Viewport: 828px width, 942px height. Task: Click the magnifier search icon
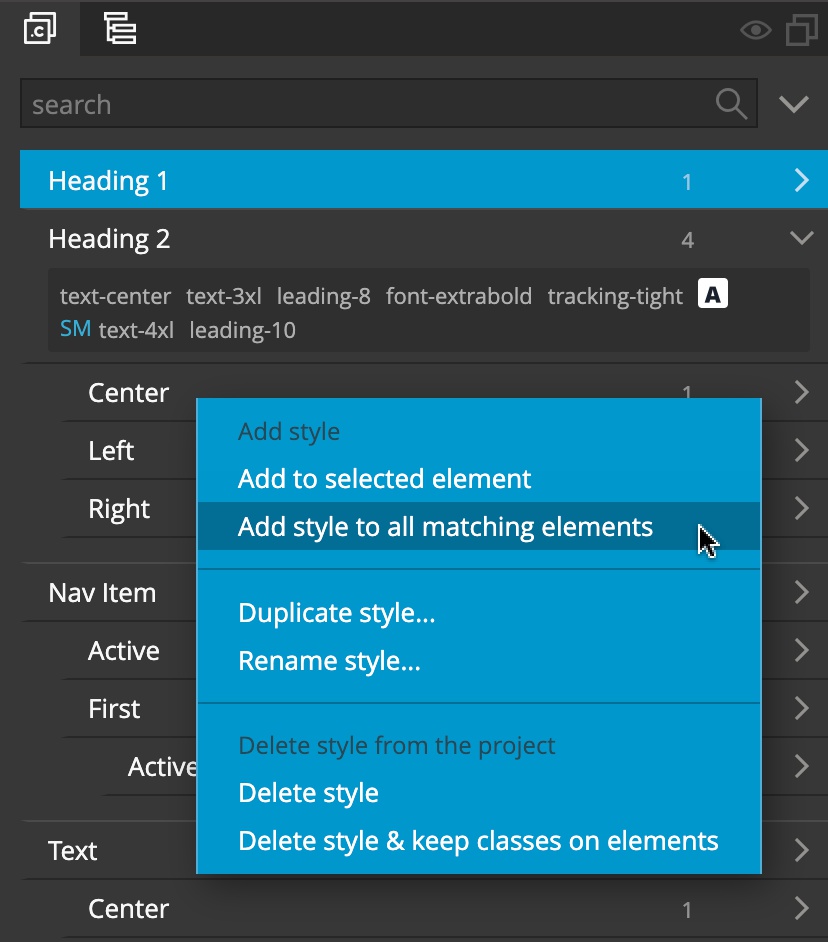(731, 104)
